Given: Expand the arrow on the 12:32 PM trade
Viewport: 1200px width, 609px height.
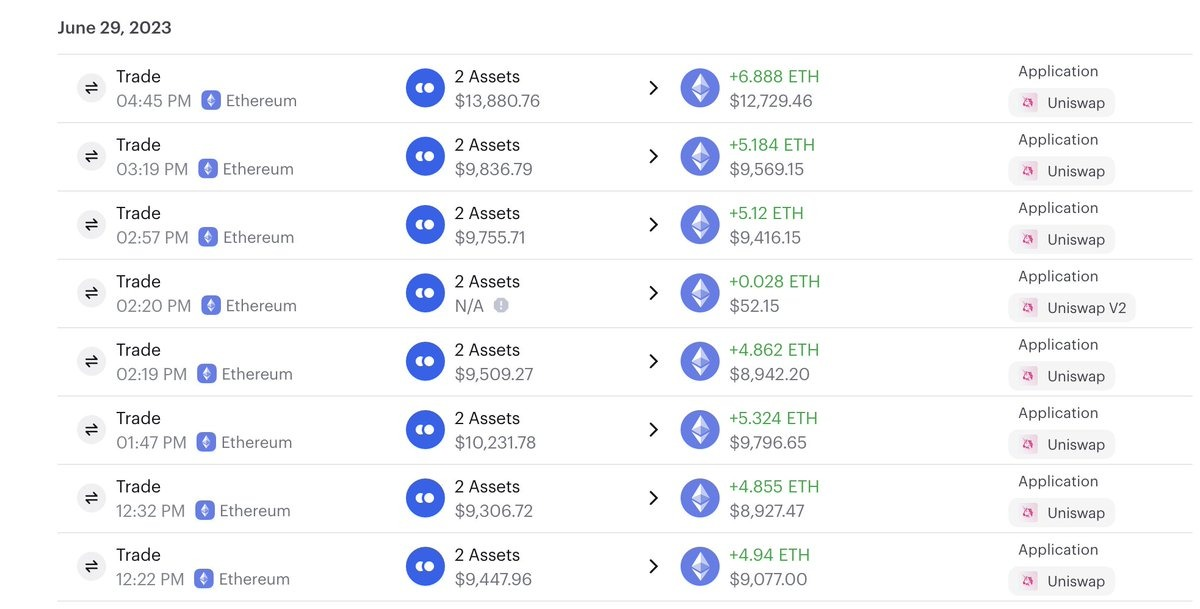Looking at the screenshot, I should coord(653,498).
